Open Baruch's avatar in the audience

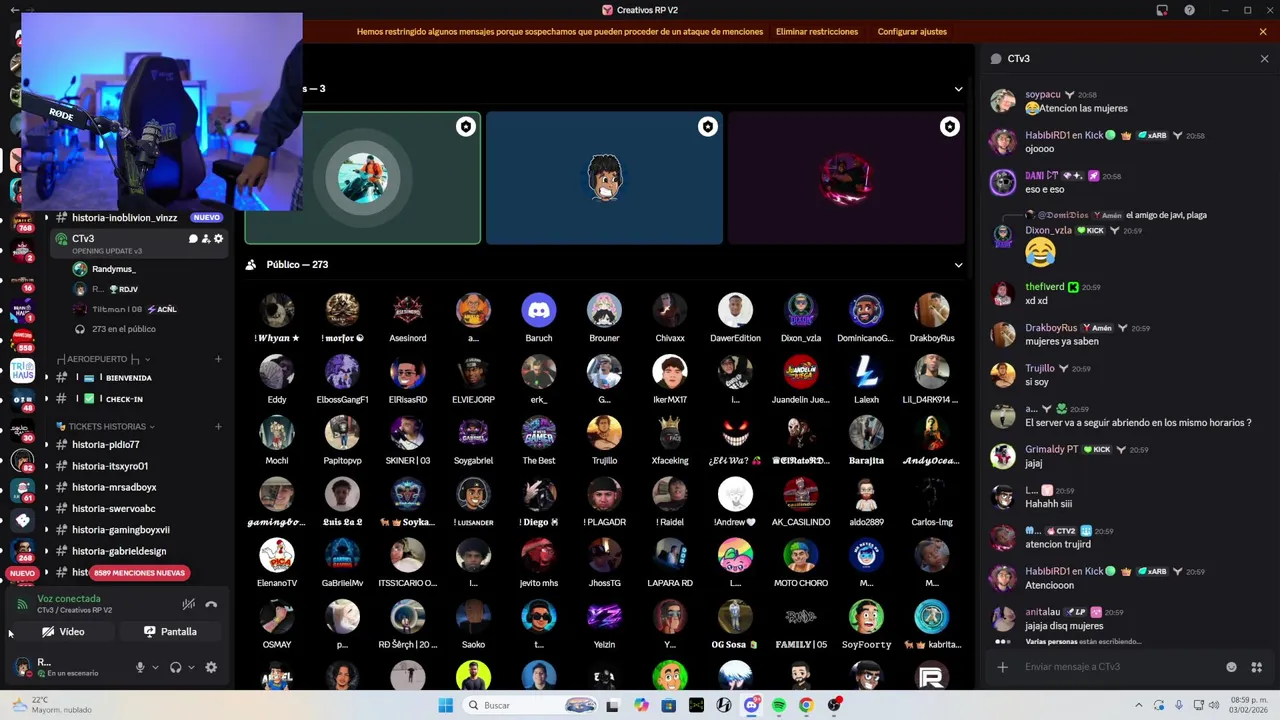click(x=539, y=311)
